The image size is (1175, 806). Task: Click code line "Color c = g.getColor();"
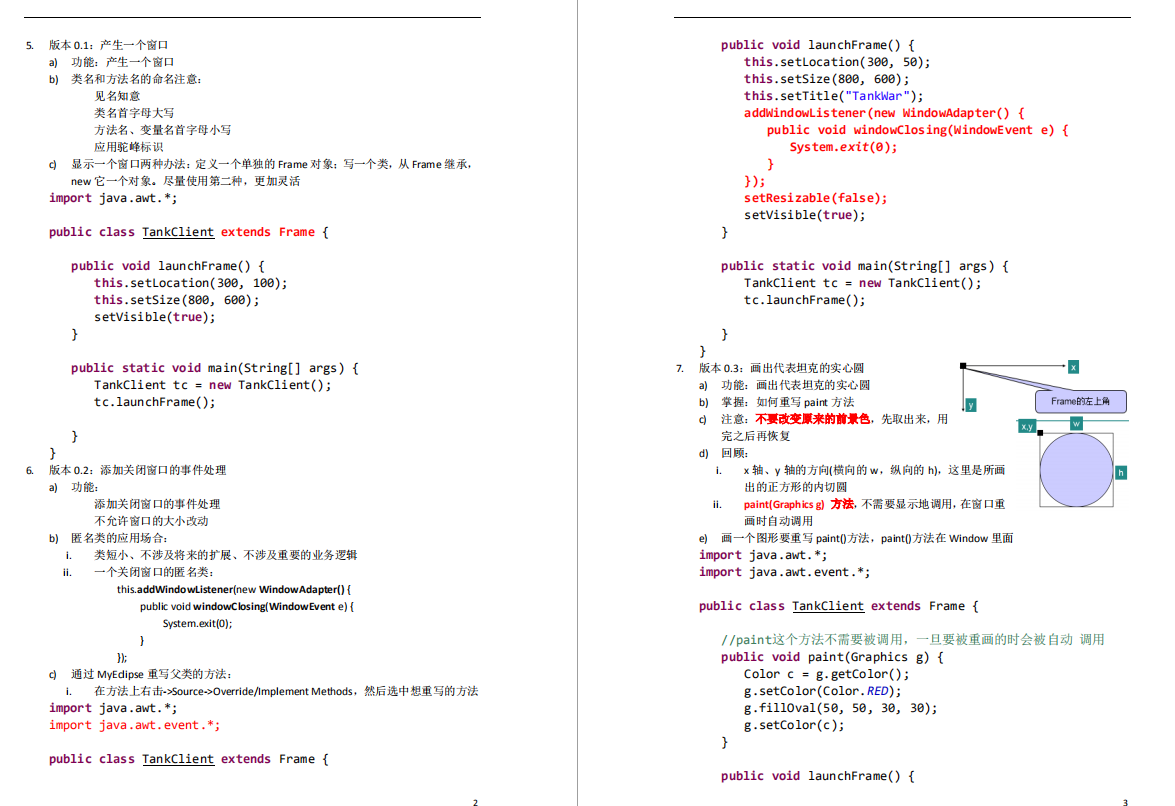827,674
